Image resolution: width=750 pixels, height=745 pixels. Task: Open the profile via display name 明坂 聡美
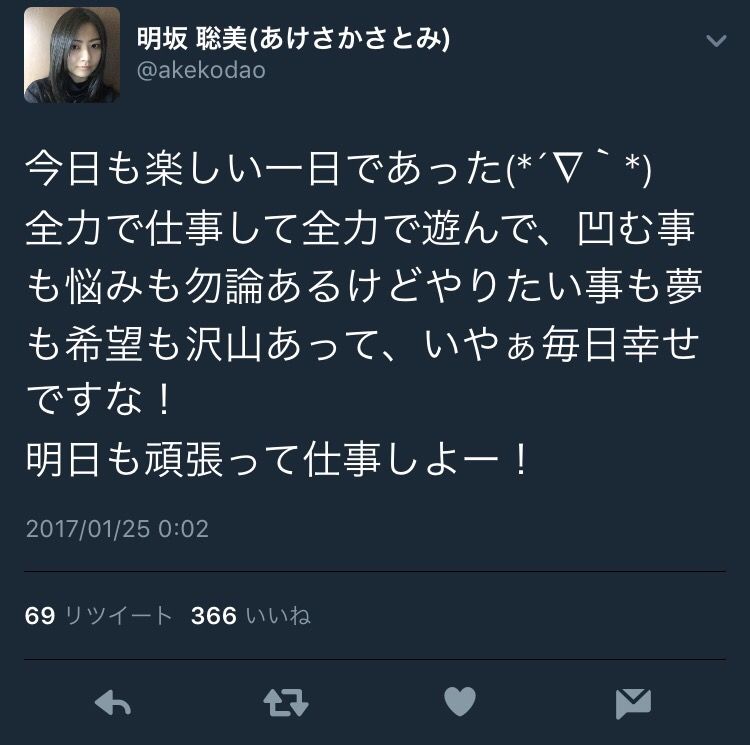tap(191, 39)
